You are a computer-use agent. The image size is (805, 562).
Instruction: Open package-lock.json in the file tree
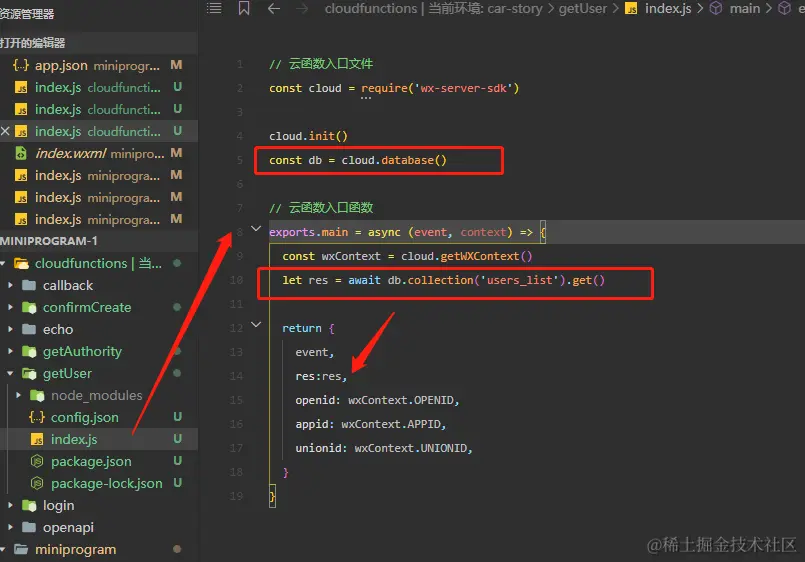106,483
